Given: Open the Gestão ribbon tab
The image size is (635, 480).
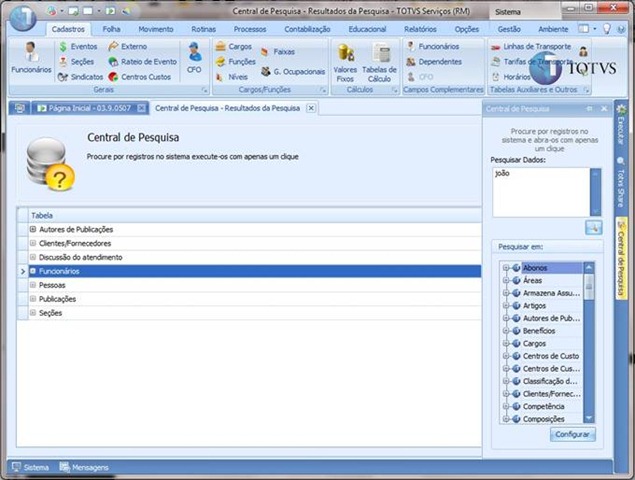Looking at the screenshot, I should pyautogui.click(x=509, y=29).
